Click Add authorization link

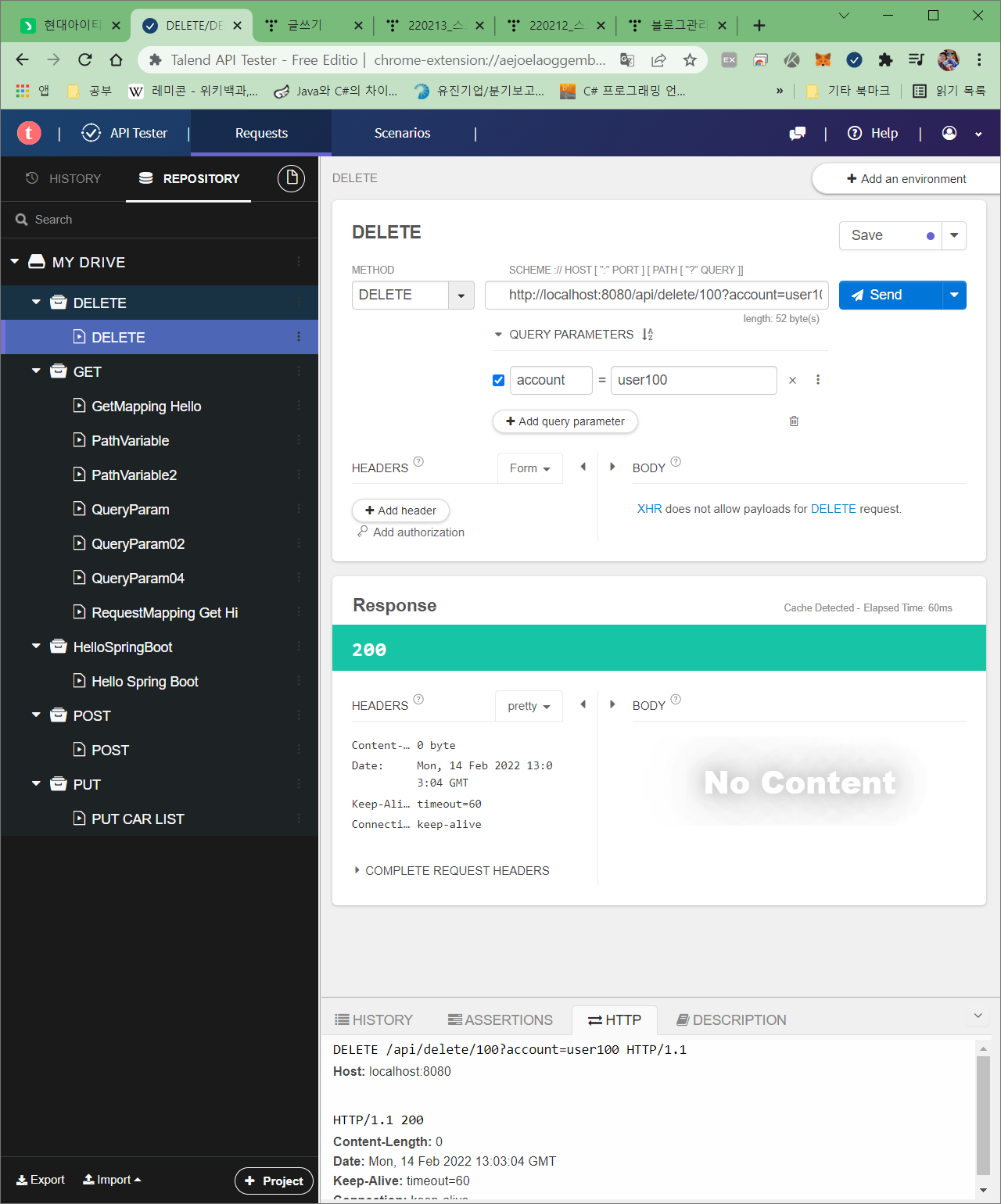click(x=411, y=532)
